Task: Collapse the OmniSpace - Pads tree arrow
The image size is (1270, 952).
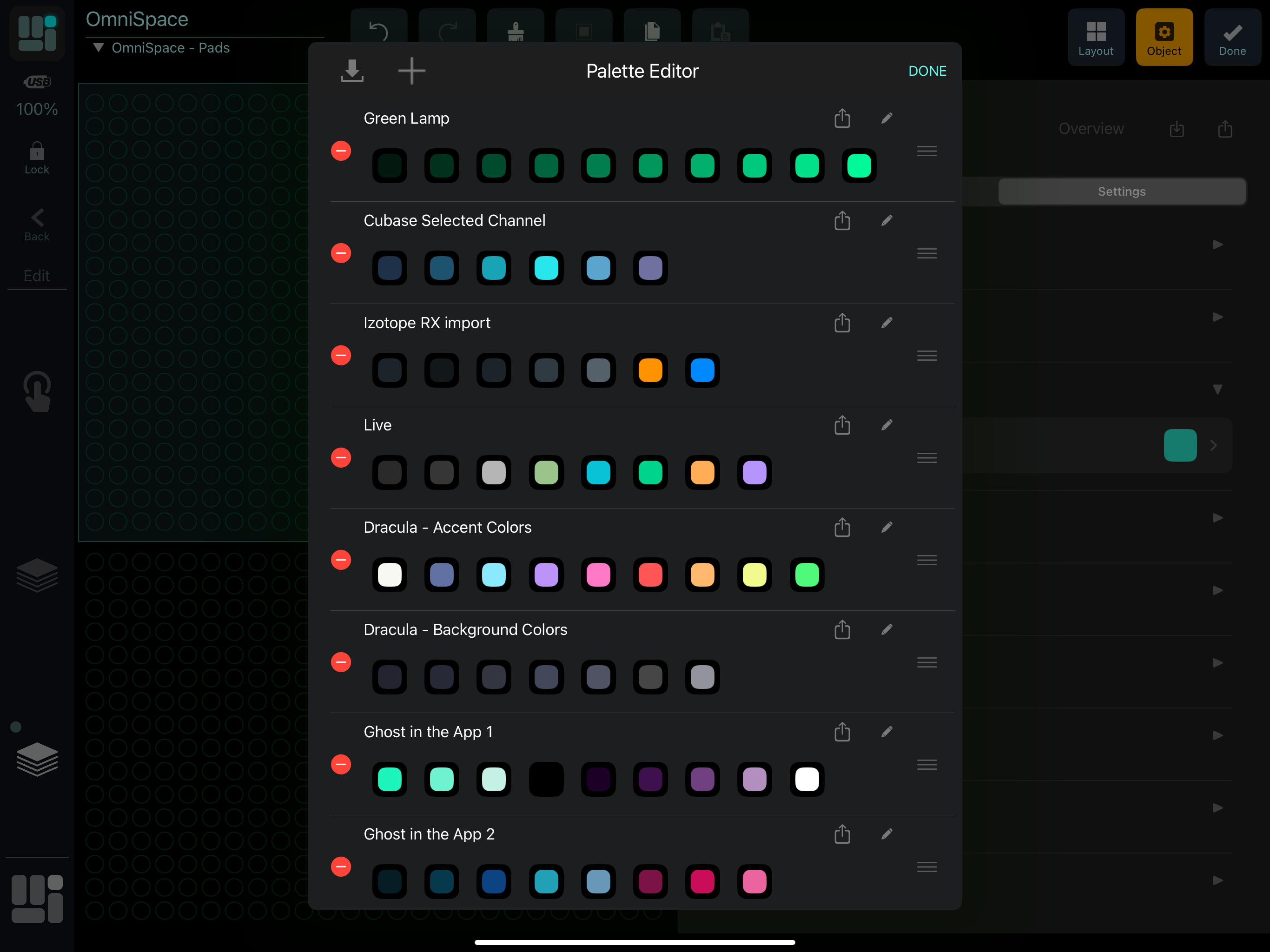Action: (99, 48)
